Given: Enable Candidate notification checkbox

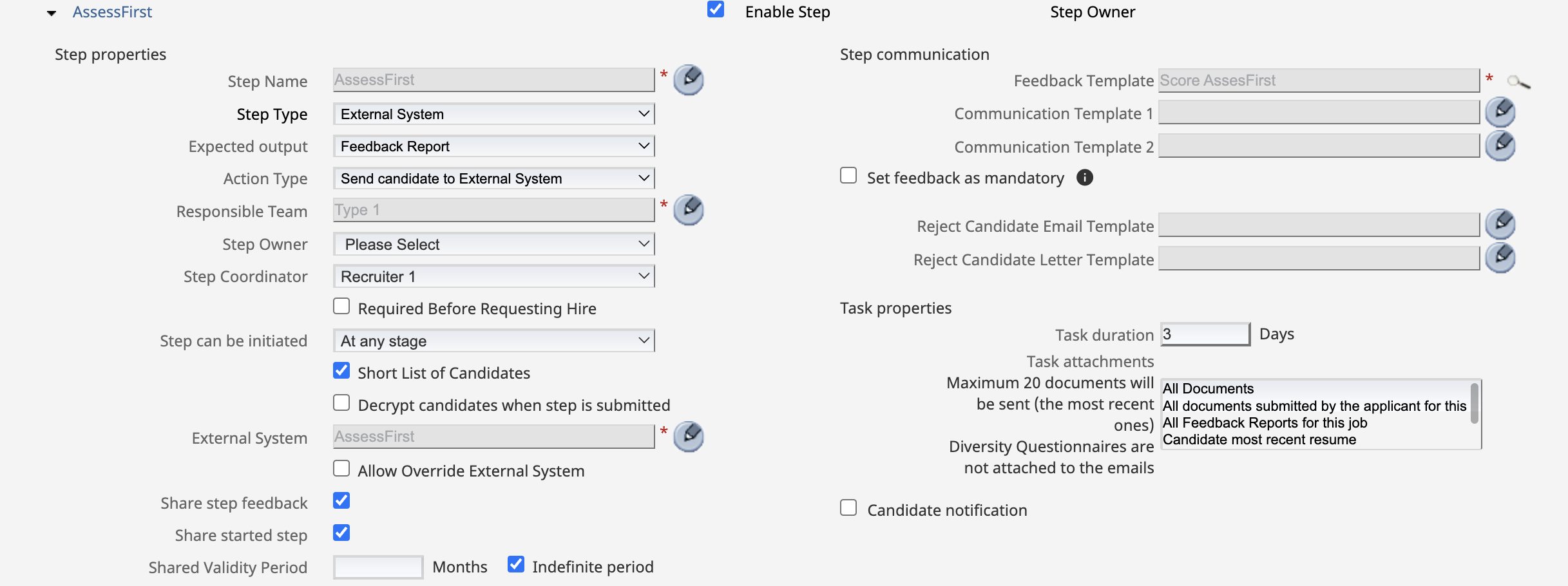Looking at the screenshot, I should (x=848, y=508).
